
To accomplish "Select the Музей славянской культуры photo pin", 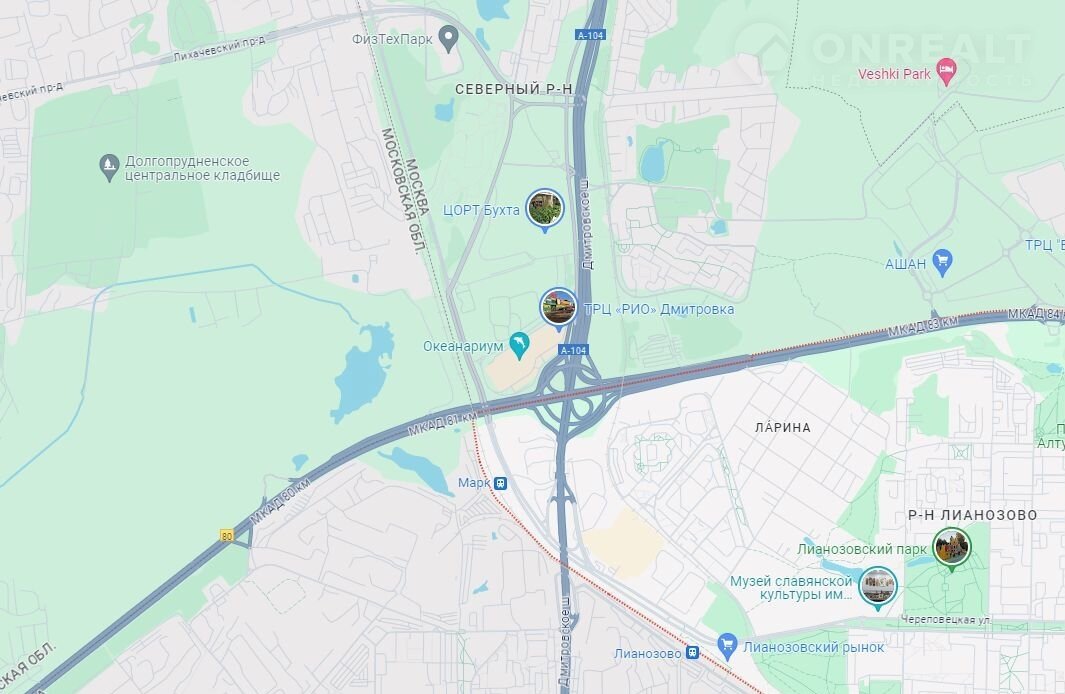I will [878, 587].
